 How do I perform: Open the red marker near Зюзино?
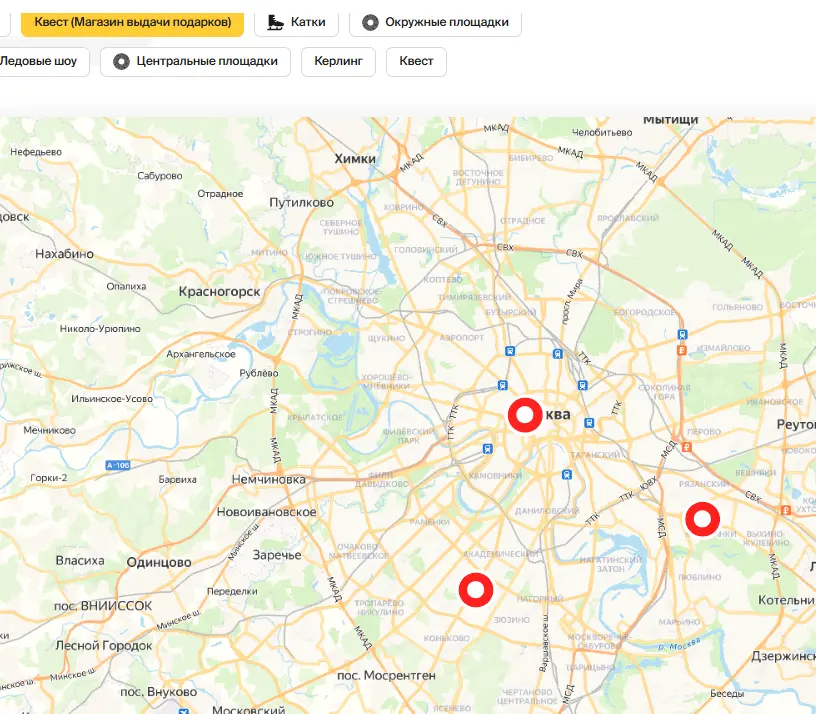pos(476,590)
